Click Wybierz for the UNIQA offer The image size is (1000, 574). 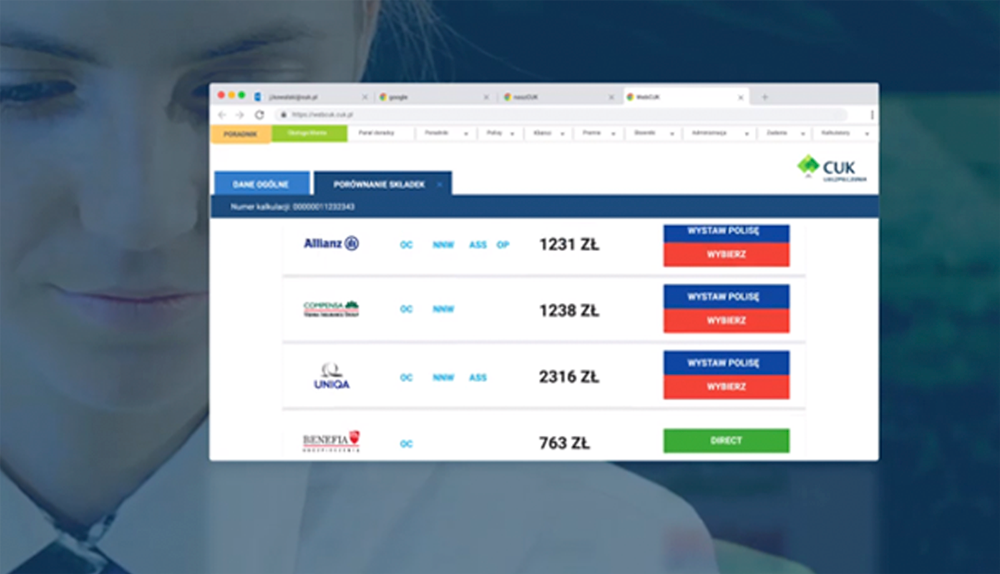point(726,387)
